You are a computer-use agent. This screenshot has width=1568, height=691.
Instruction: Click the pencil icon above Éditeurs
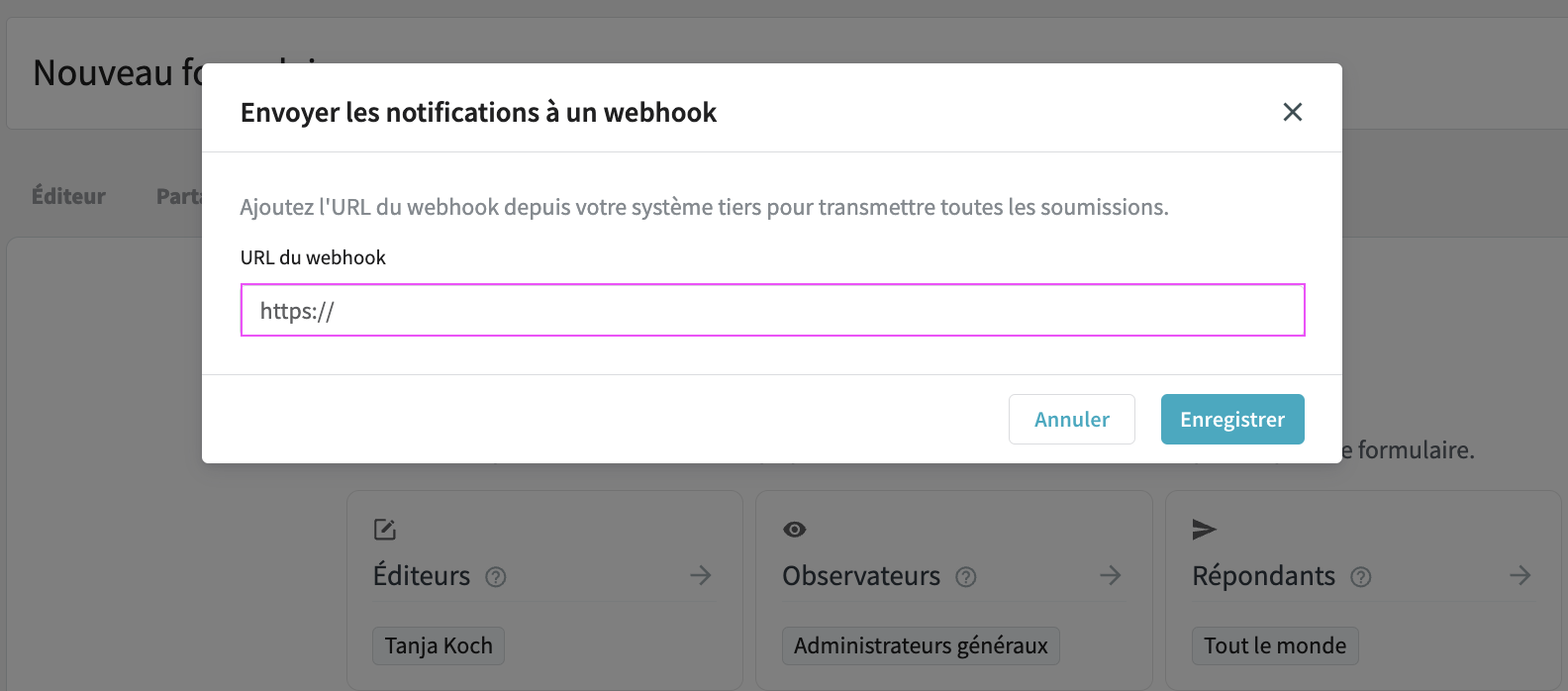tap(384, 530)
